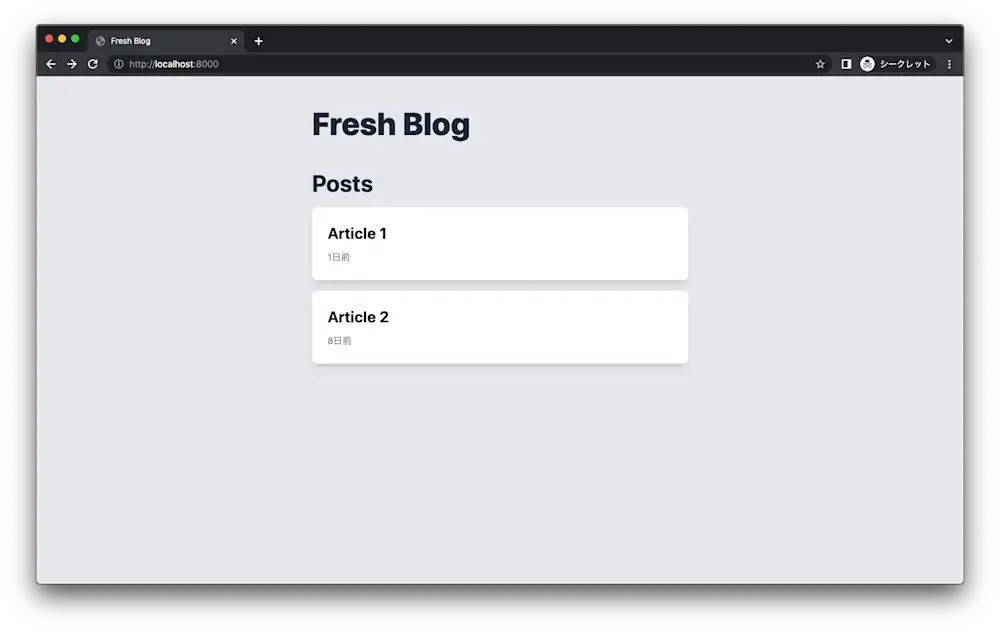This screenshot has width=1000, height=632.
Task: Expand the tab search chevron at top right
Action: [x=948, y=40]
